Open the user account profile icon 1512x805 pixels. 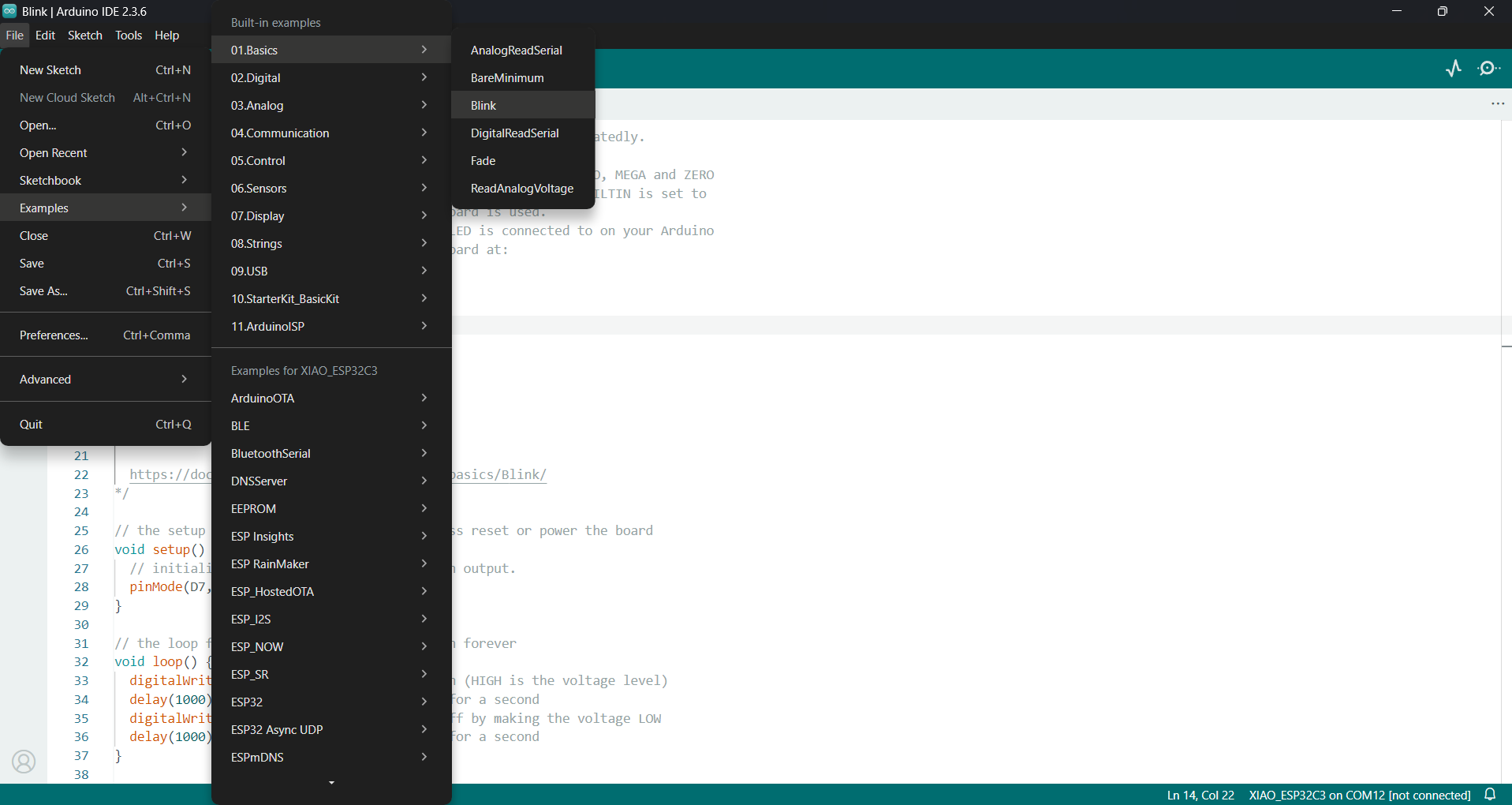[x=24, y=762]
